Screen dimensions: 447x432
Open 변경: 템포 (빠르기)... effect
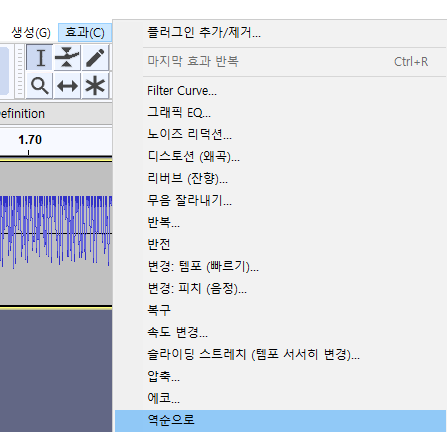click(280, 266)
